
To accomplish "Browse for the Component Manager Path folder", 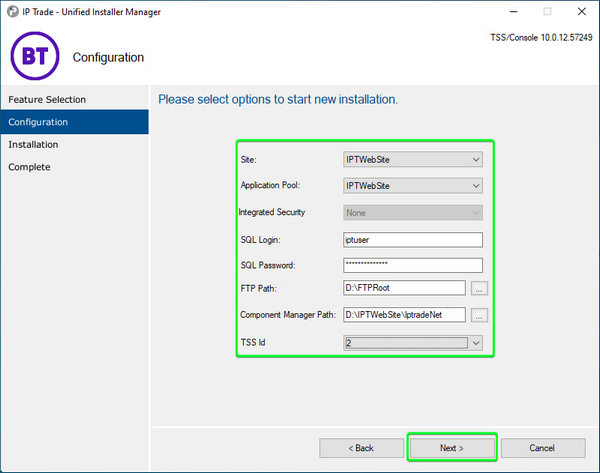I will 479,315.
